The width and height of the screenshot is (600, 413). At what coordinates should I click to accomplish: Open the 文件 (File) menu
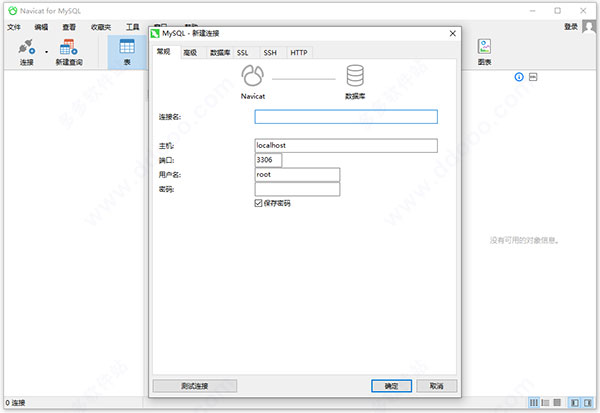point(14,27)
